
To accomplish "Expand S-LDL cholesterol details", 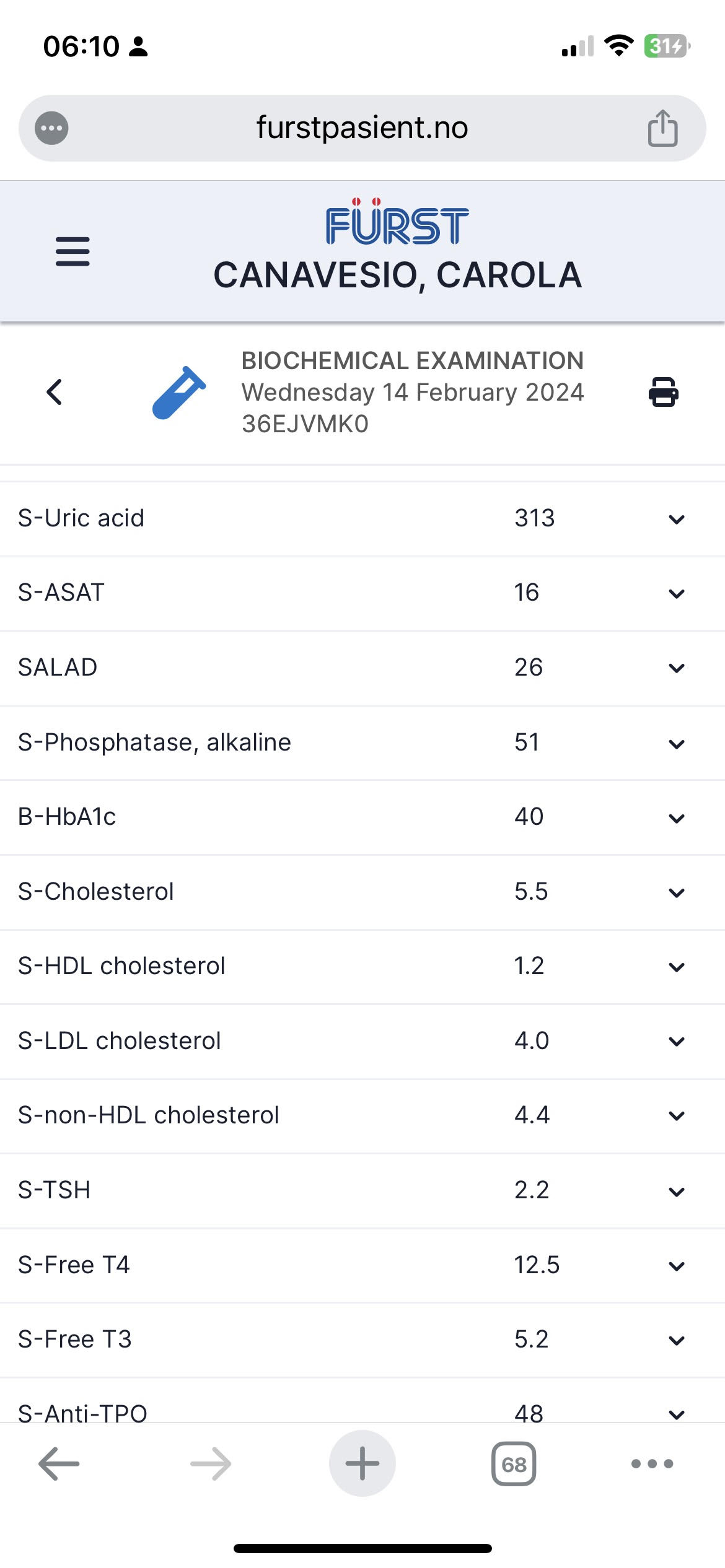I will tap(677, 1042).
